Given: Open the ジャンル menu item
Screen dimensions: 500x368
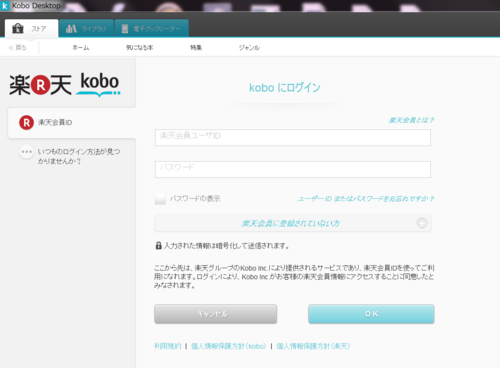Looking at the screenshot, I should tap(249, 48).
